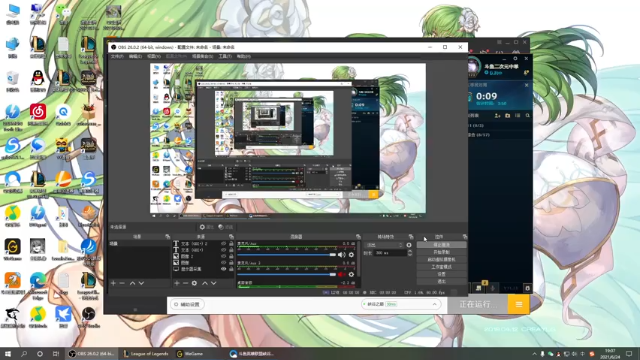The height and width of the screenshot is (360, 640).
Task: Open gear settings for first mixer channel
Action: tap(351, 255)
